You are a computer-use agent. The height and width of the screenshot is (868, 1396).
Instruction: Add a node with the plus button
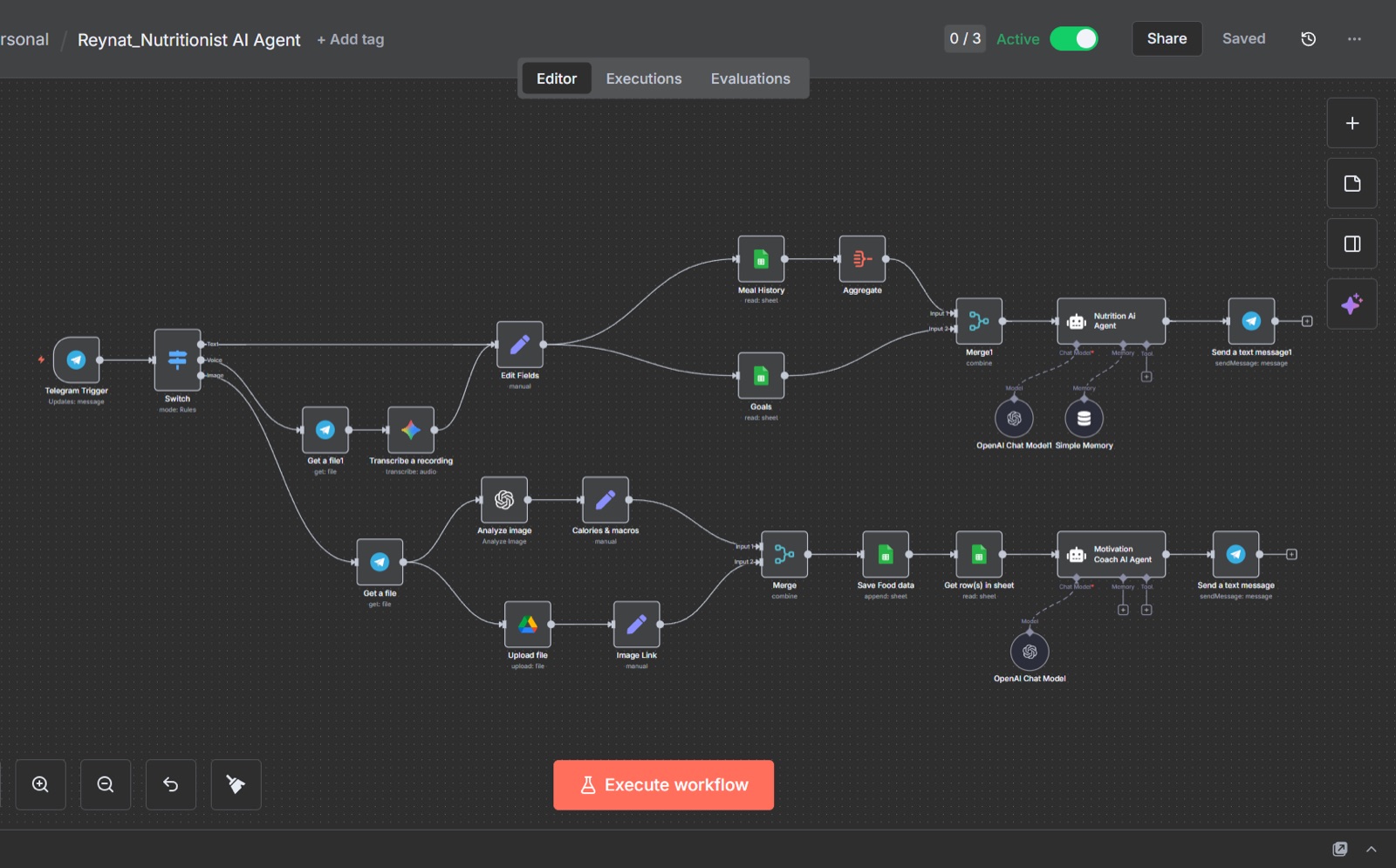[x=1352, y=124]
